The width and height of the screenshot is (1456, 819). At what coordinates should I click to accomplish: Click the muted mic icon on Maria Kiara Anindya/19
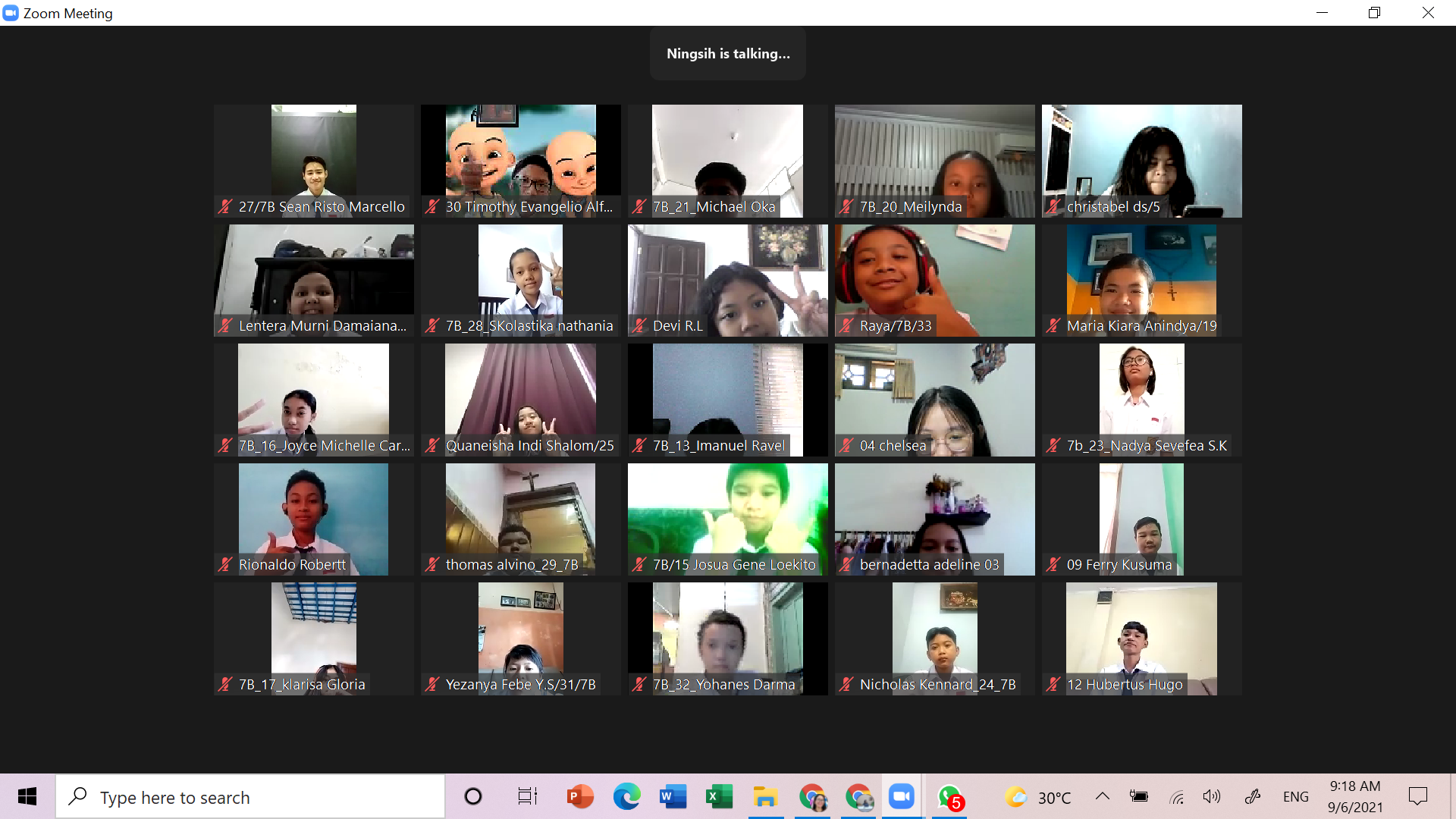(1053, 325)
